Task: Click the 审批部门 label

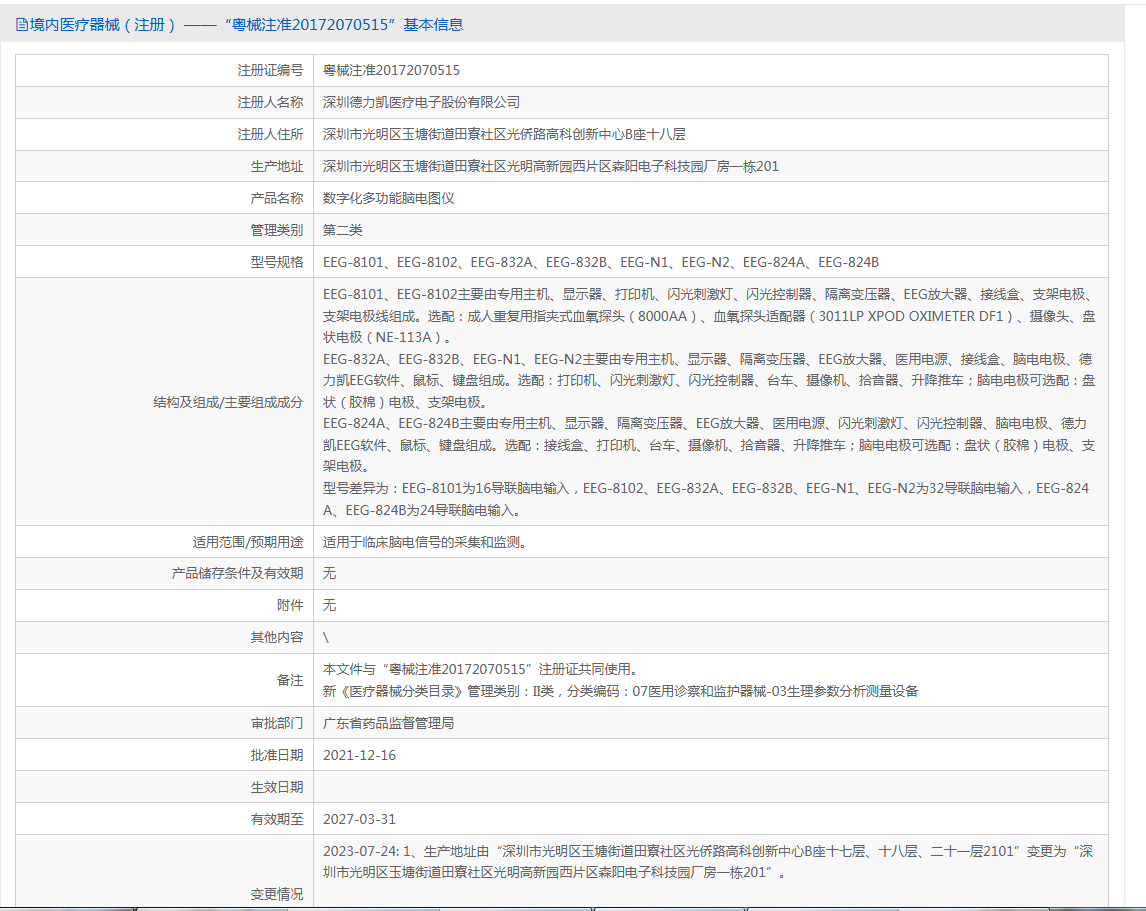Action: point(276,724)
